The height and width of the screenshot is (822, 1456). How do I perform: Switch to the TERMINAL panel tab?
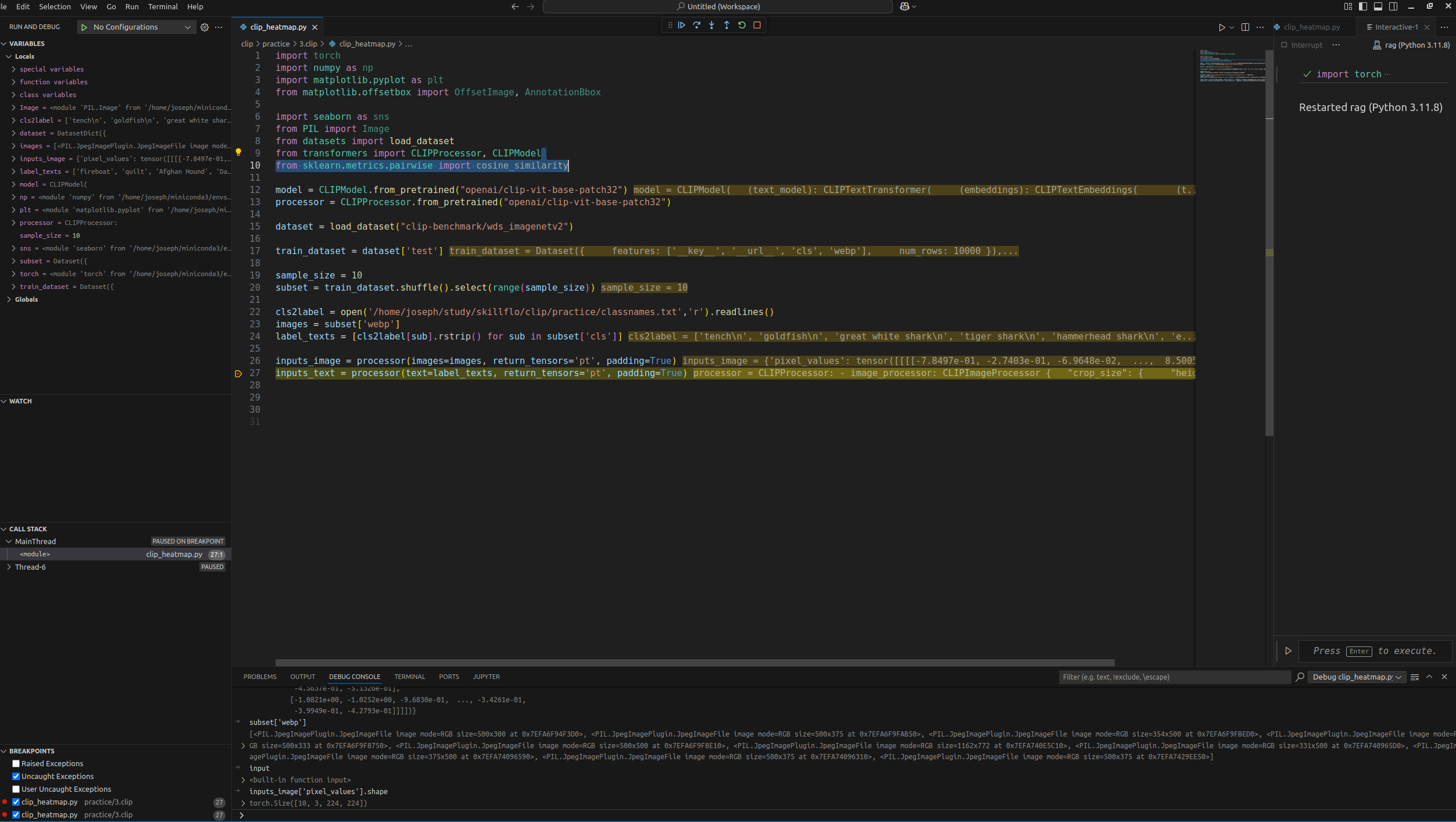409,677
